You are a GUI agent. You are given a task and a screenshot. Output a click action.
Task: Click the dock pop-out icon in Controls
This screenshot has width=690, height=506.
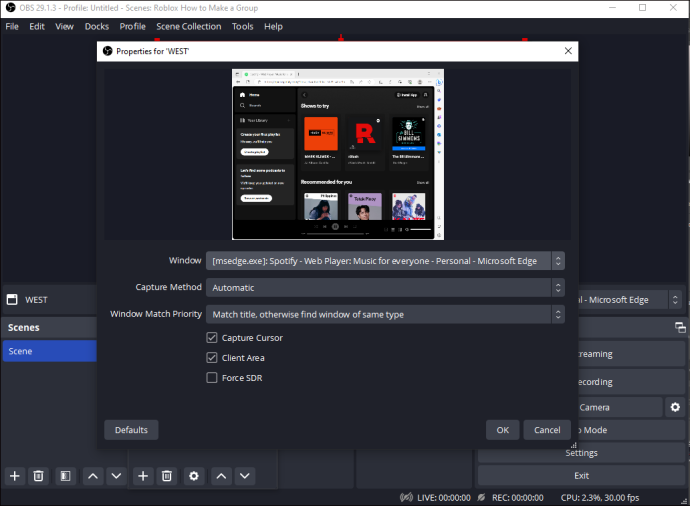click(680, 327)
